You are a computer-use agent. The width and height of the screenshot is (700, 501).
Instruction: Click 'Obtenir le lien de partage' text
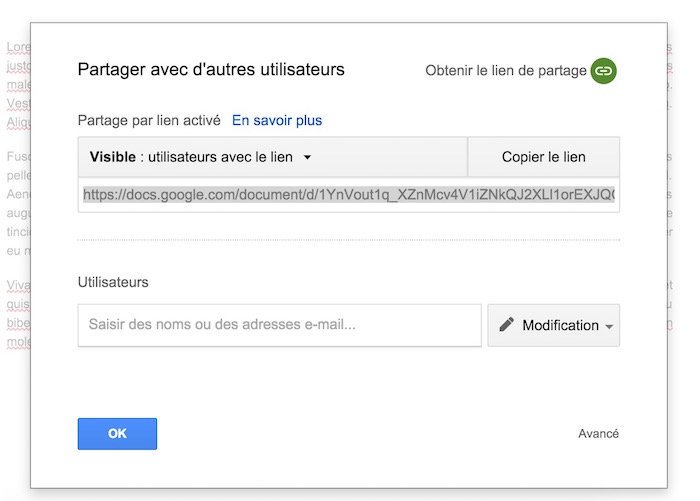(505, 70)
